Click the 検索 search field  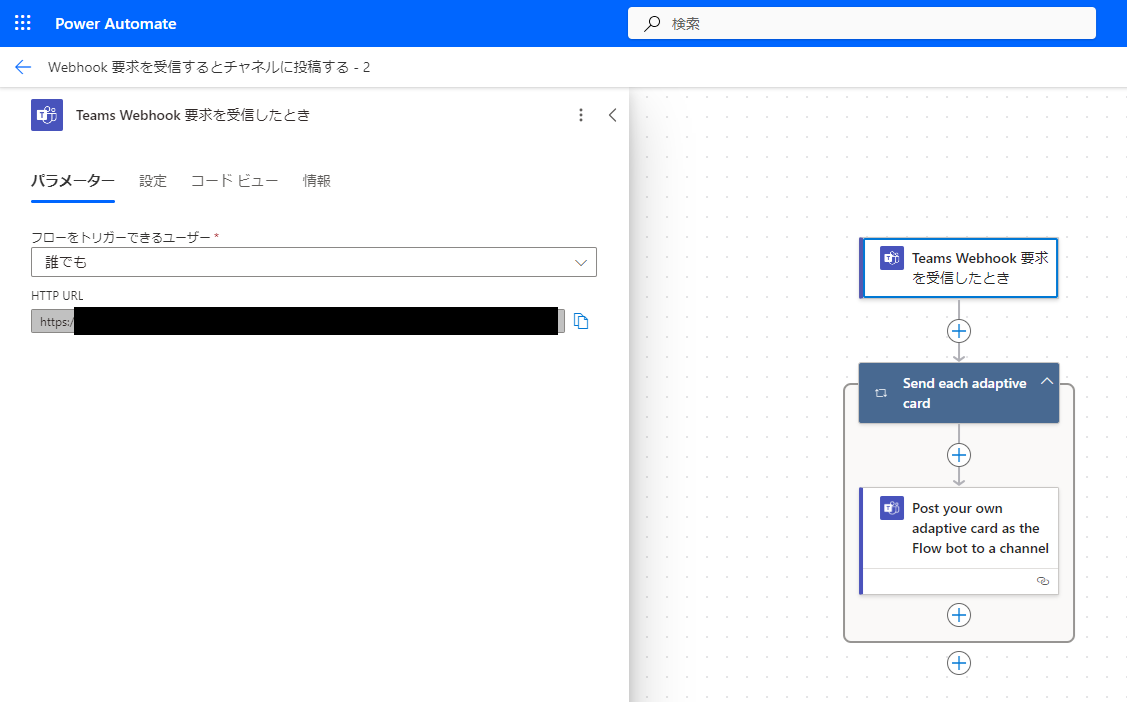[862, 23]
